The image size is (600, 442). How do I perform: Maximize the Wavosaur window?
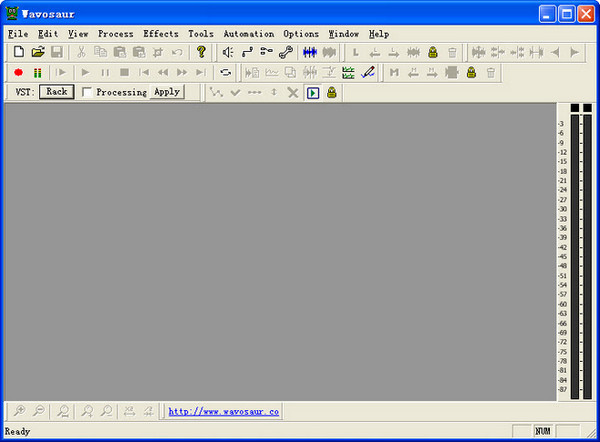point(567,15)
